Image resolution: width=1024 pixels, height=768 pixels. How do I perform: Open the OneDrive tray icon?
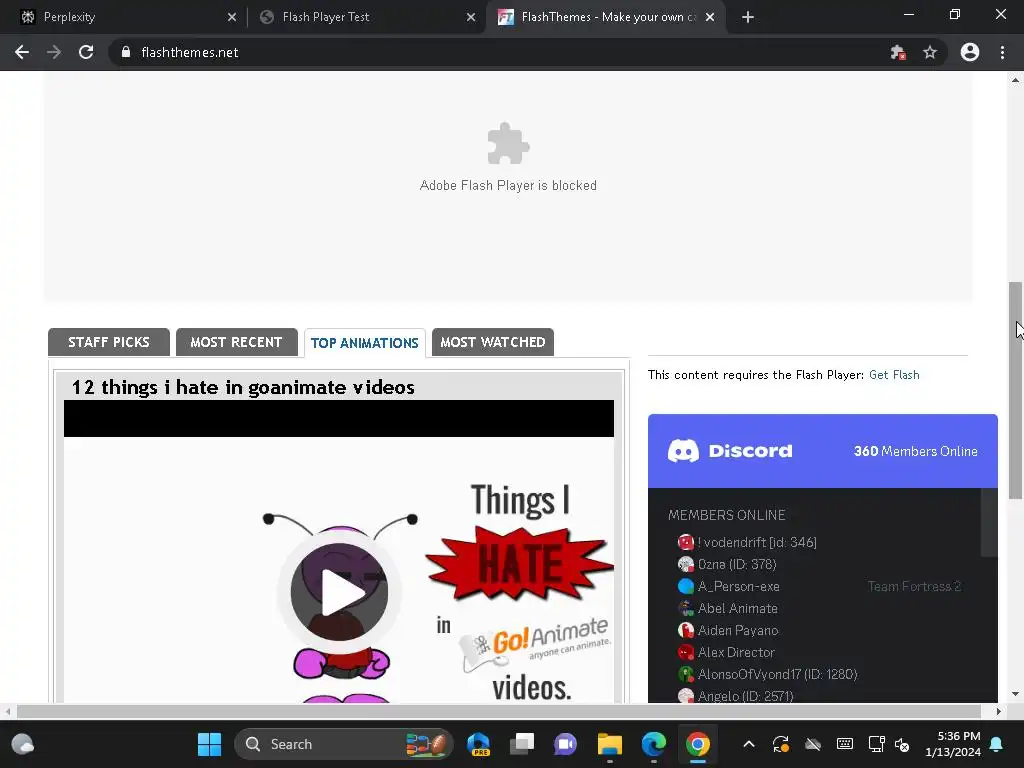pos(813,744)
